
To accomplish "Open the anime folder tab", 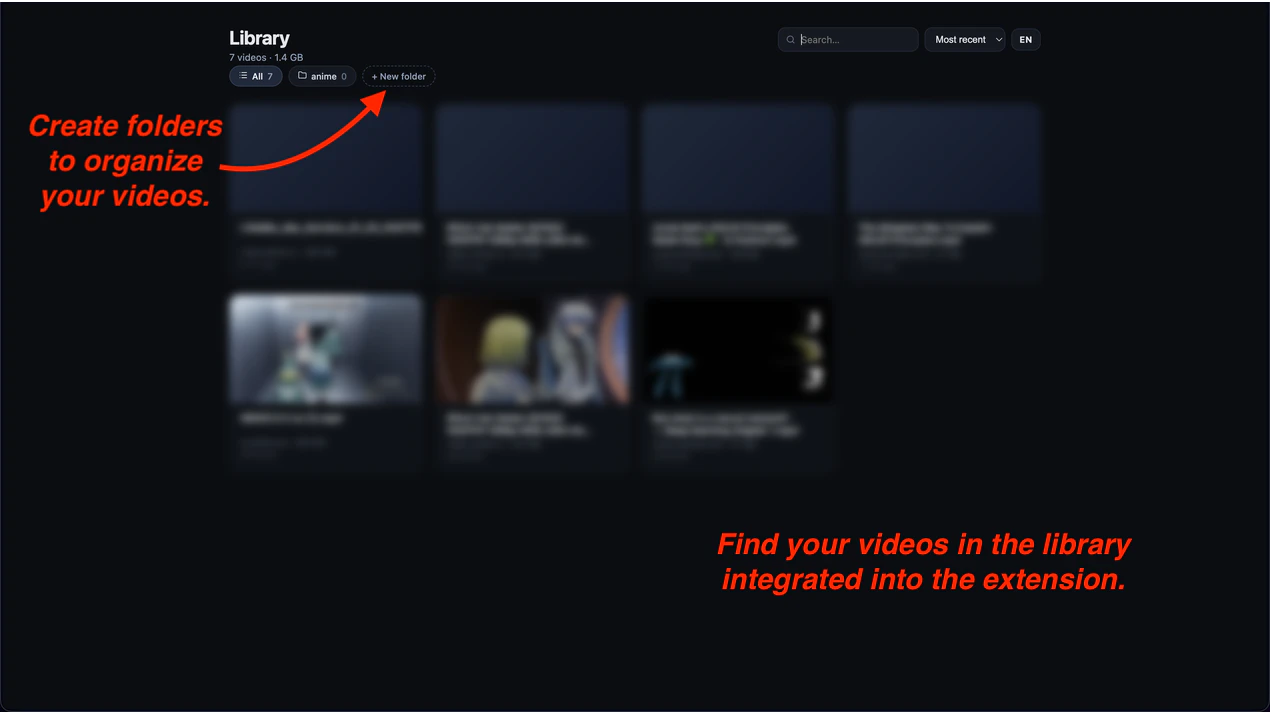I will [x=322, y=76].
